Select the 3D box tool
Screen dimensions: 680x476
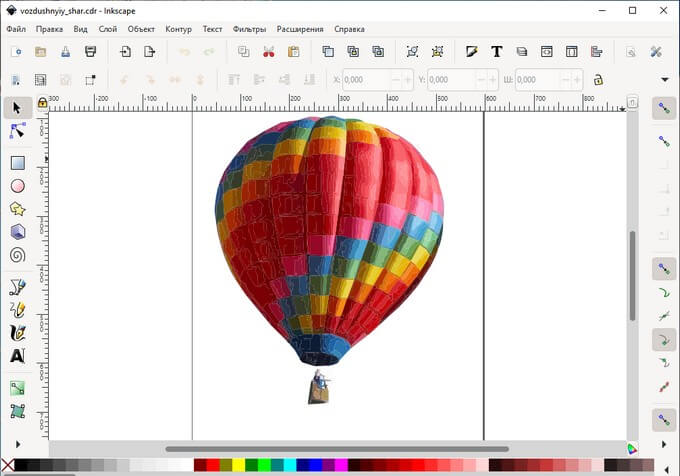point(17,232)
